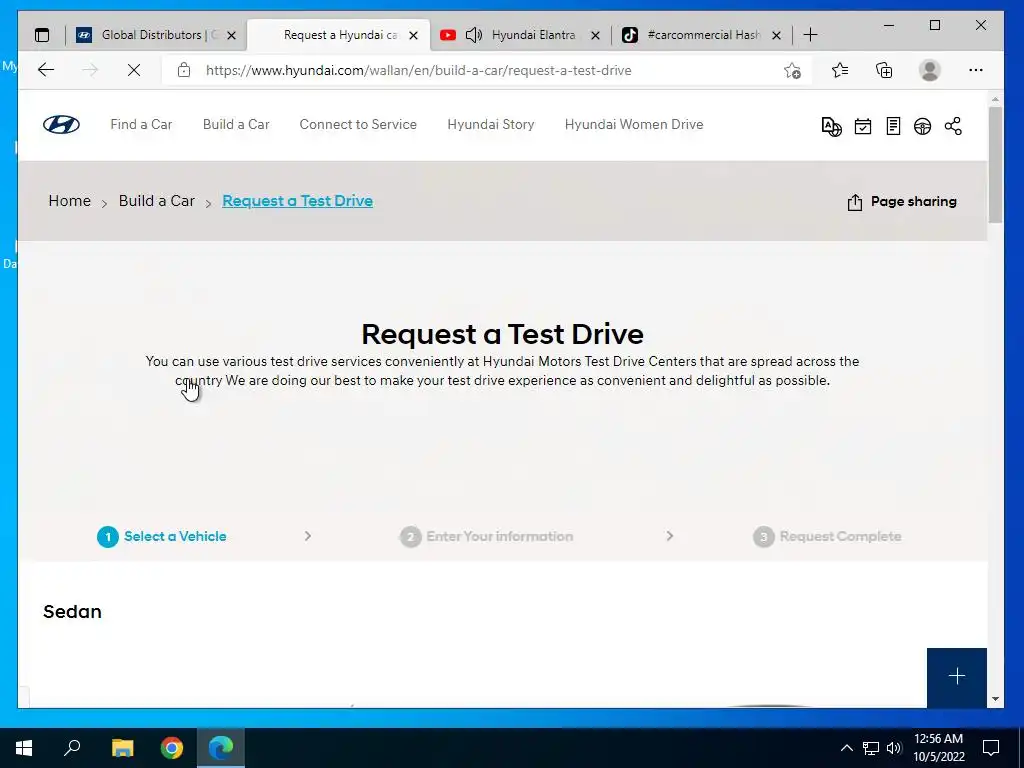Open the volume tray icon
Image resolution: width=1024 pixels, height=768 pixels.
coord(894,748)
